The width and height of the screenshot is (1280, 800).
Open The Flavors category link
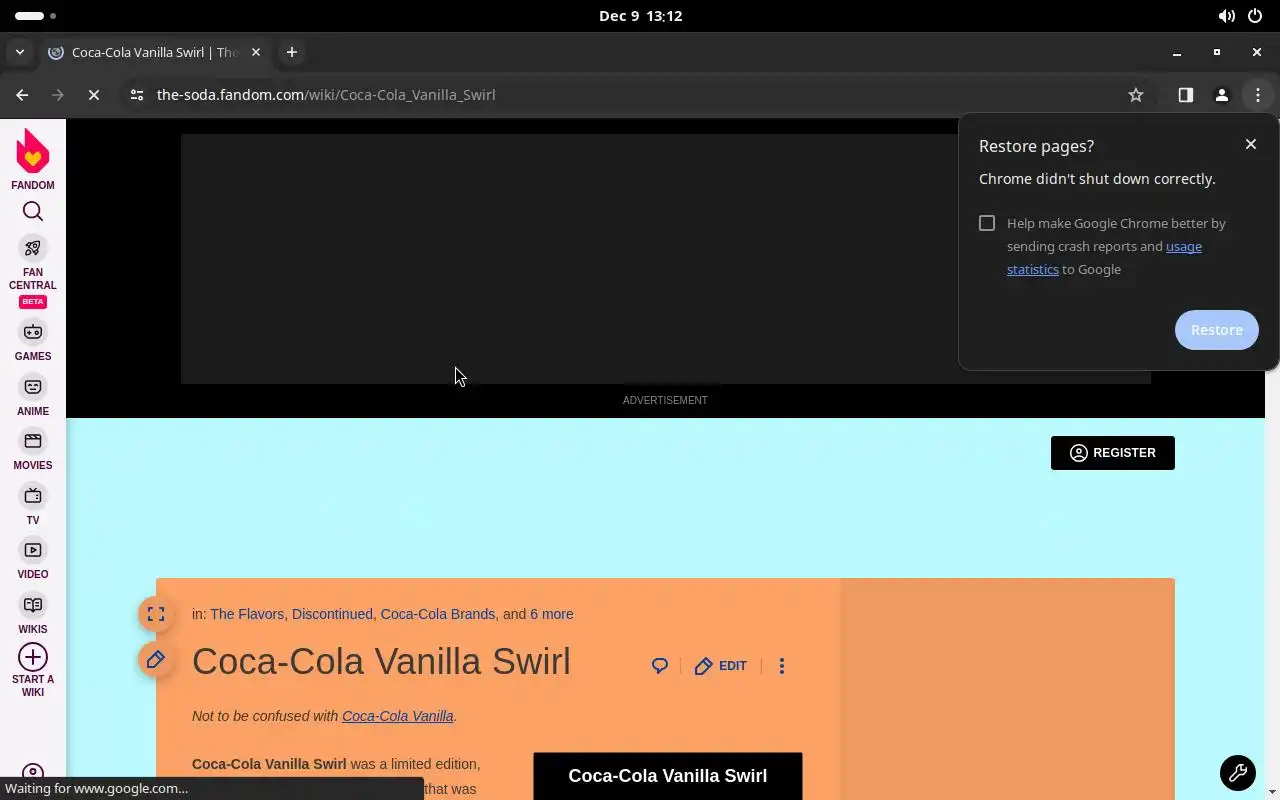pyautogui.click(x=247, y=614)
